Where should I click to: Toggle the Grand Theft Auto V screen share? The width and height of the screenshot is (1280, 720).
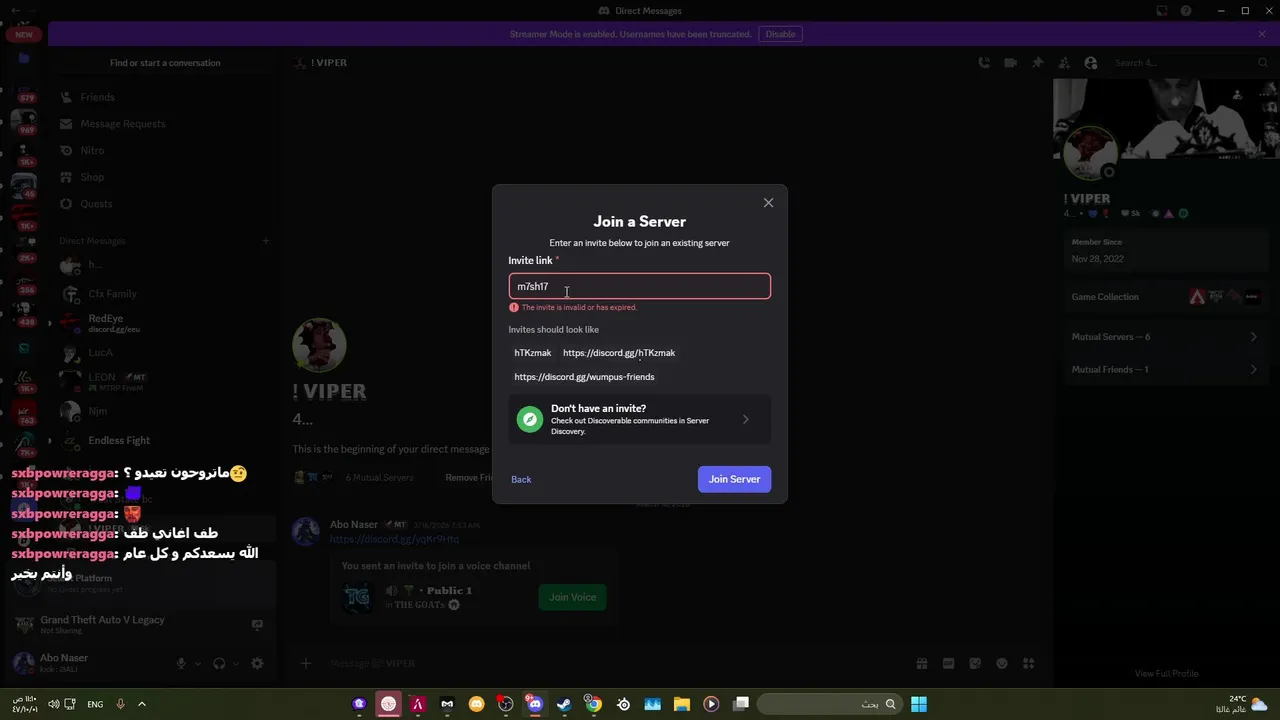pos(257,625)
